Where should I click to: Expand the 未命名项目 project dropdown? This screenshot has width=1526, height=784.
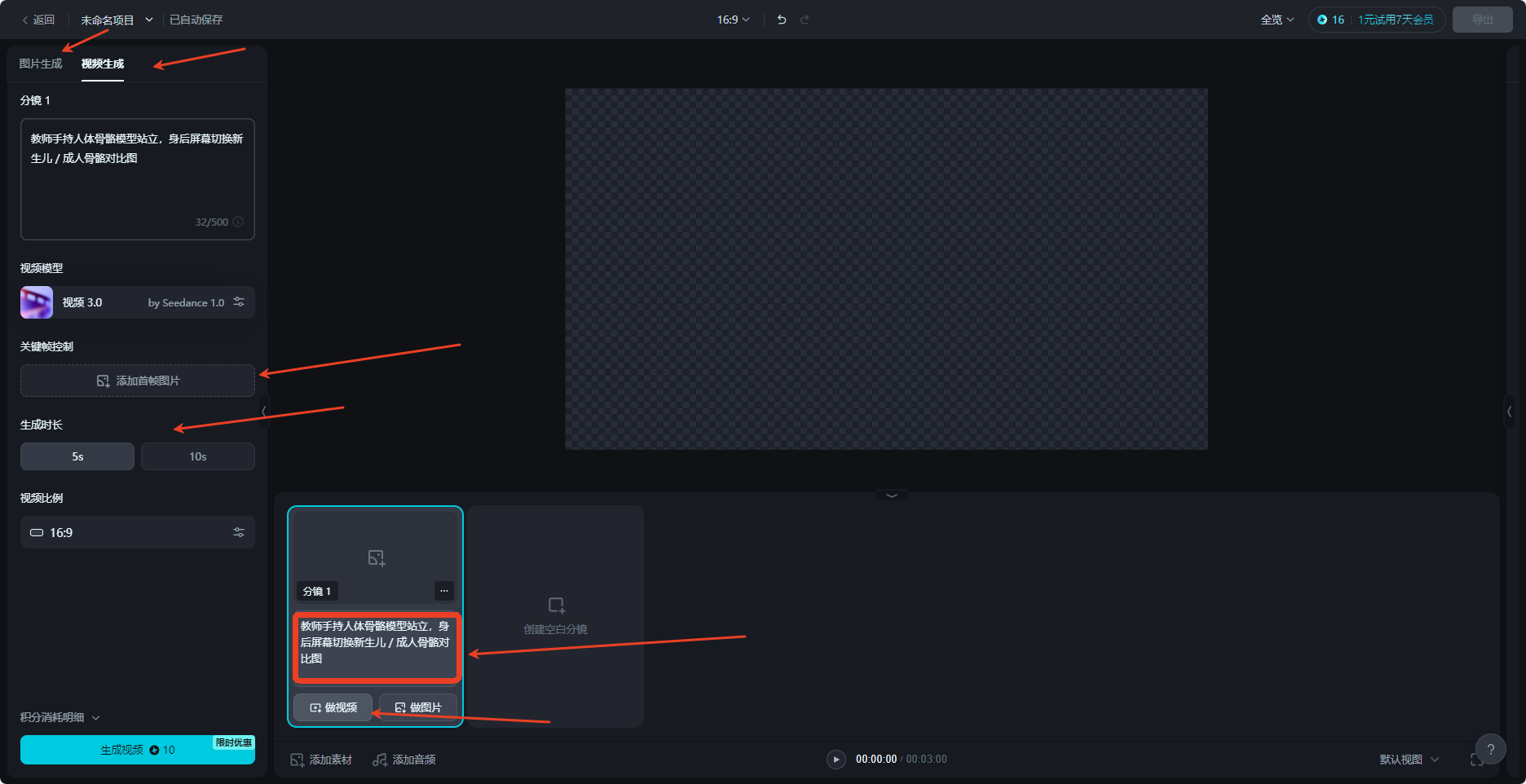[x=149, y=20]
